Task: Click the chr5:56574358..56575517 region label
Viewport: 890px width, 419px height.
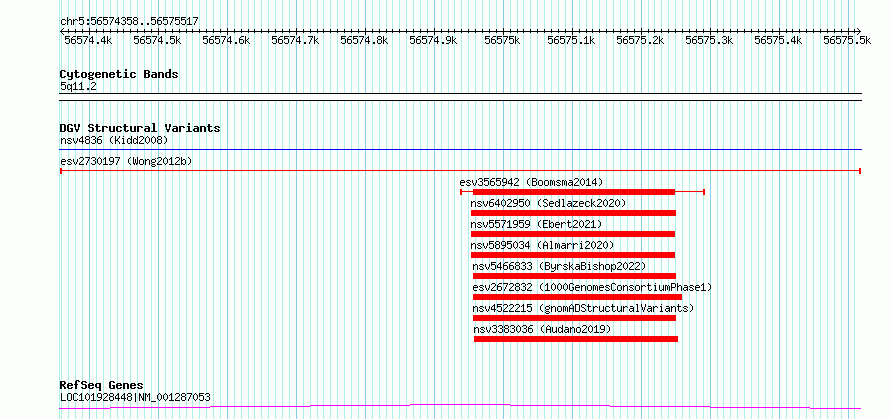Action: point(129,22)
